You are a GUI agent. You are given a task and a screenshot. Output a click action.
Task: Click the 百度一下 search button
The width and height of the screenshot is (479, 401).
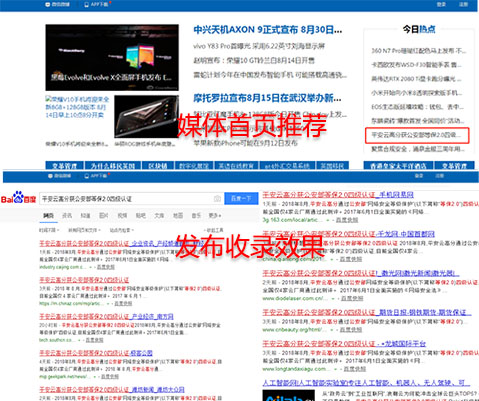click(241, 199)
